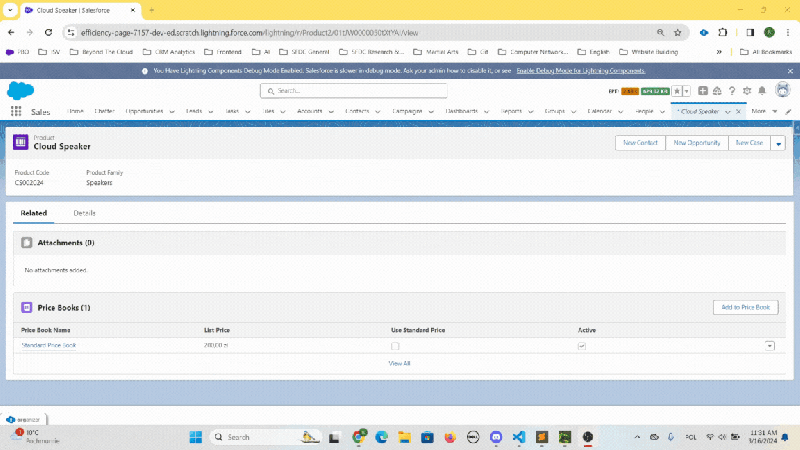The height and width of the screenshot is (450, 800).
Task: Open the Salesforce Help question mark icon
Action: pyautogui.click(x=732, y=91)
